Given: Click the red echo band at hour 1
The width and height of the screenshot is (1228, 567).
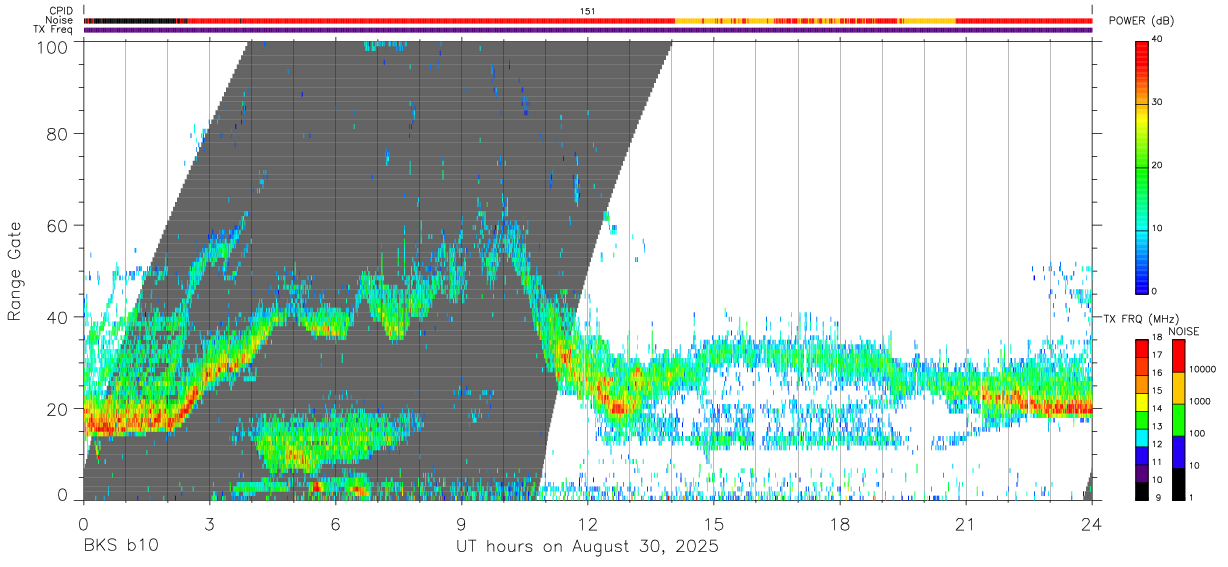Looking at the screenshot, I should [124, 420].
